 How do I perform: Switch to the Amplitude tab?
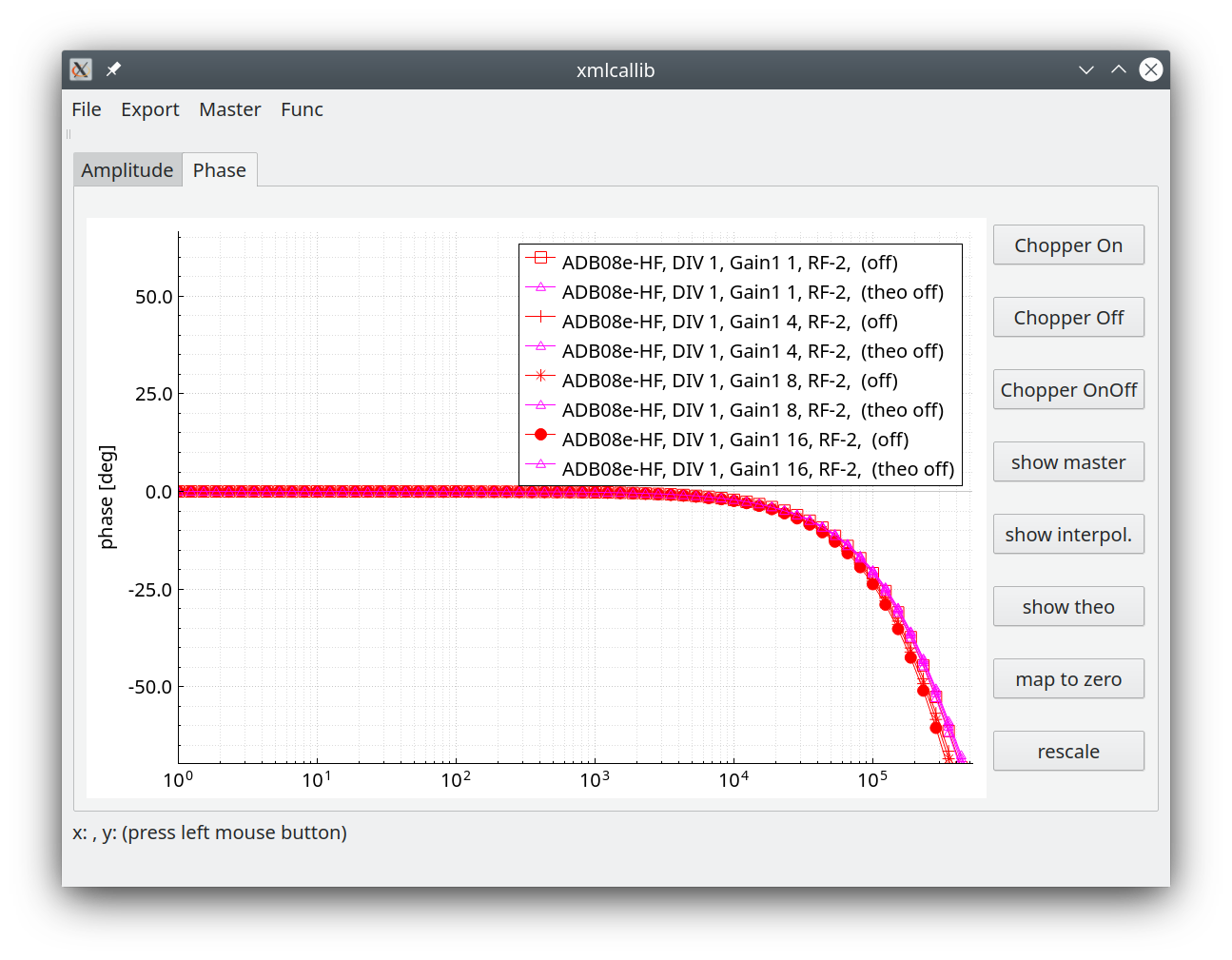[x=127, y=170]
